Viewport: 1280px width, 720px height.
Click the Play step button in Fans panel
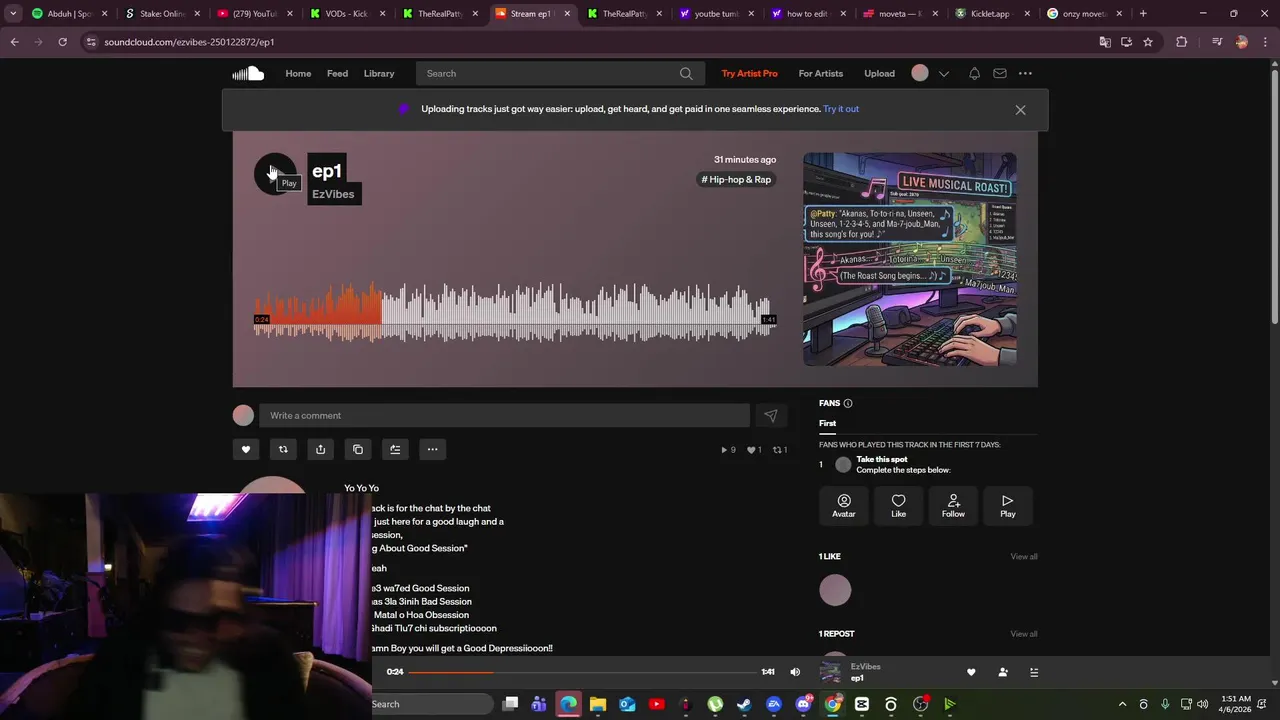click(x=1007, y=506)
